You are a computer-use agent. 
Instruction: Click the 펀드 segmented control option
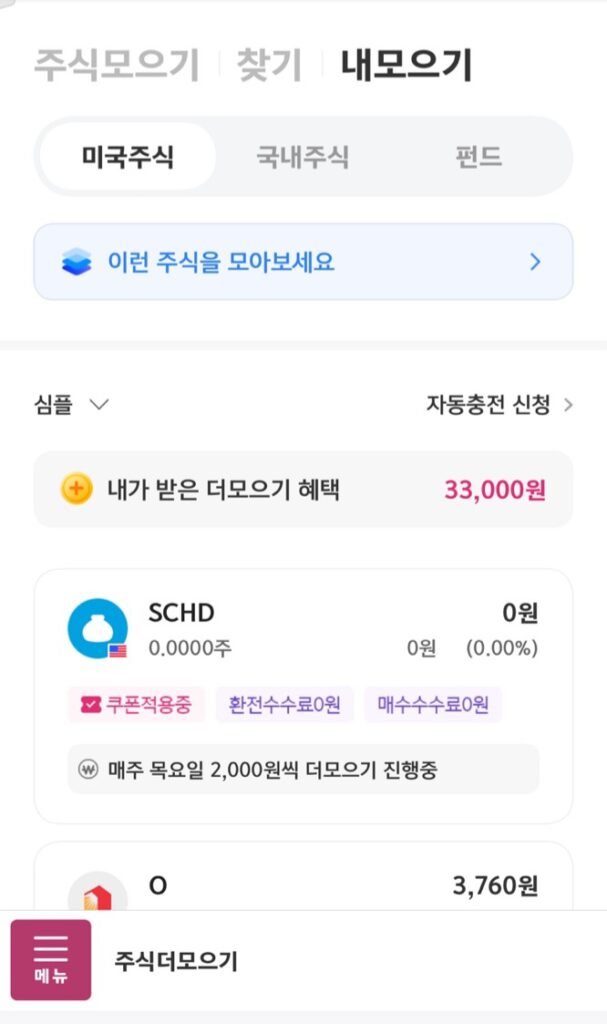[478, 156]
